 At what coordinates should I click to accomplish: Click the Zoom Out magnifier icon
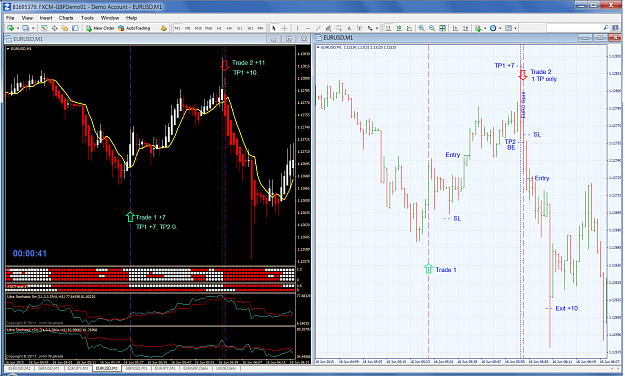(432, 28)
